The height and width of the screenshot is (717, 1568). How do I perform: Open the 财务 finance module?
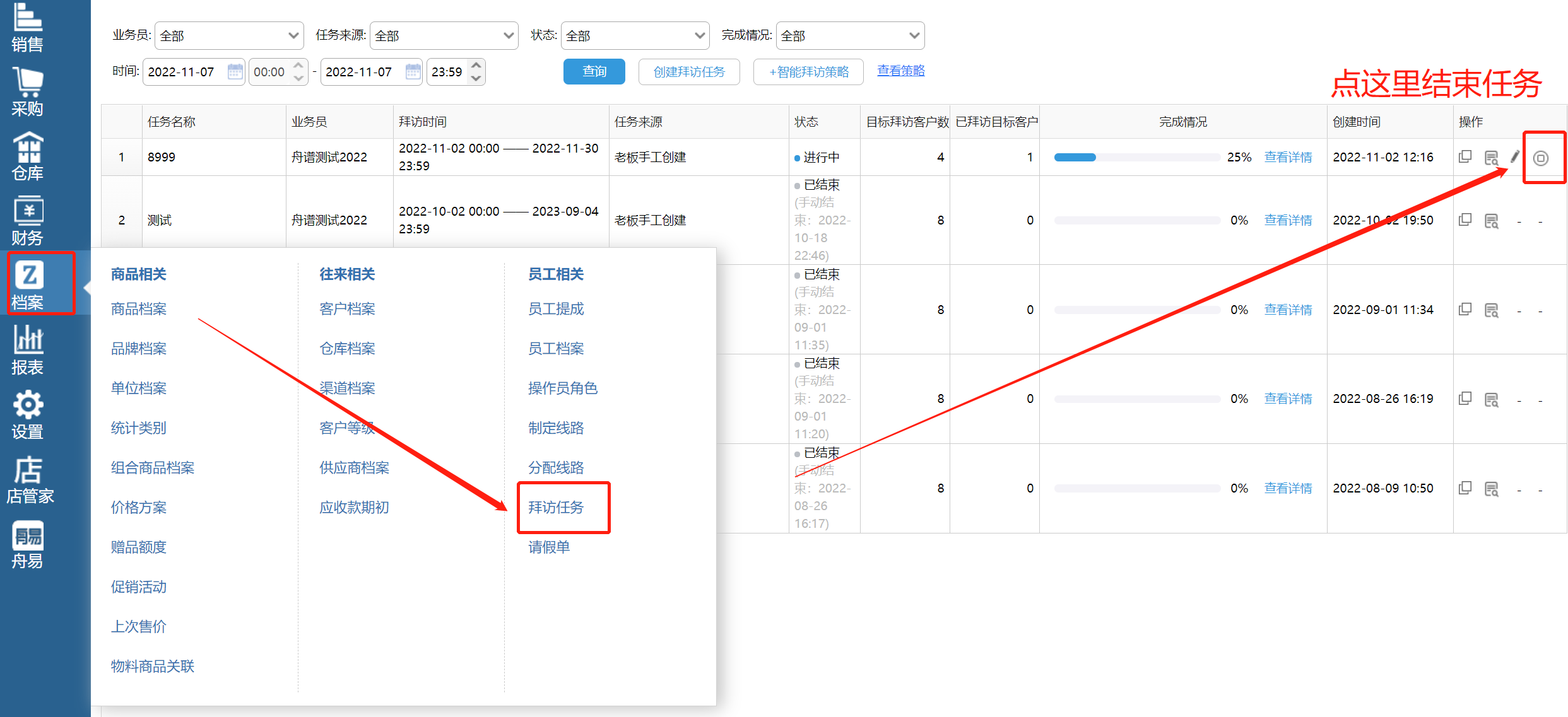pos(27,221)
